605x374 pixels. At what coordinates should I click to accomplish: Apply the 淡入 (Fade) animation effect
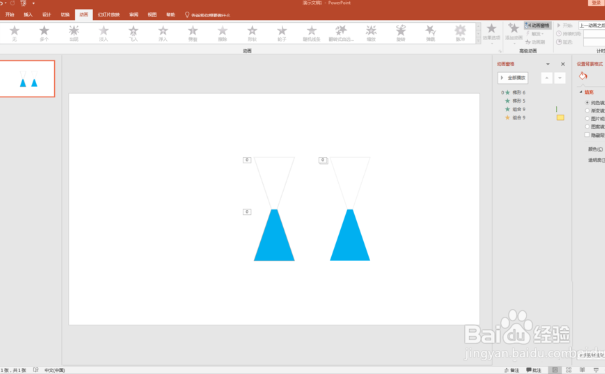point(103,34)
